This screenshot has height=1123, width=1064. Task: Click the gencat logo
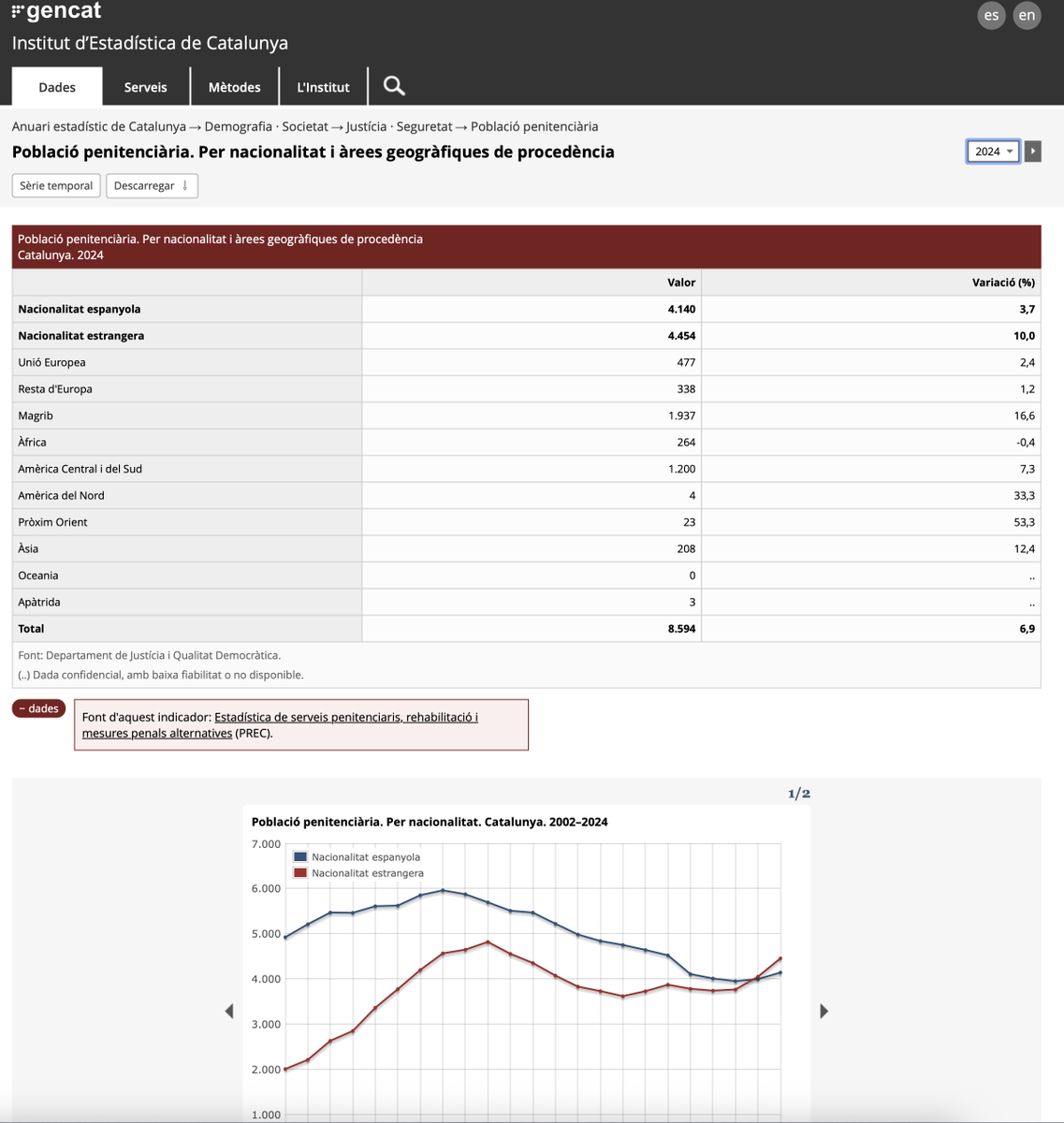pos(56,11)
